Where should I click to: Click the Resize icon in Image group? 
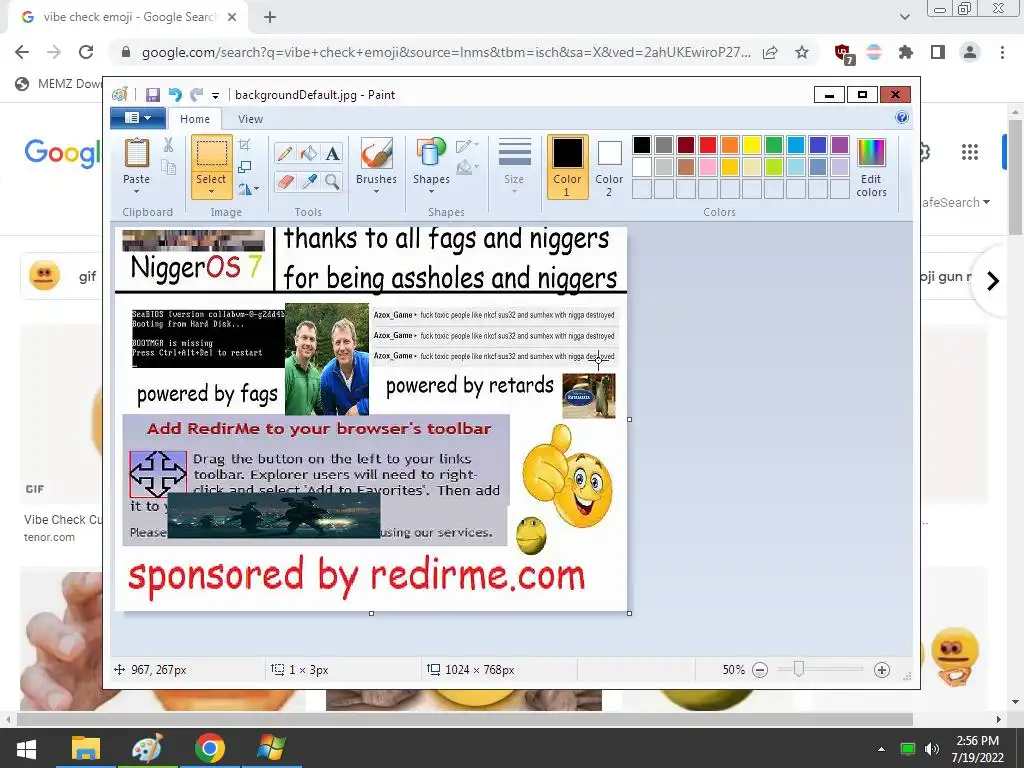click(245, 167)
